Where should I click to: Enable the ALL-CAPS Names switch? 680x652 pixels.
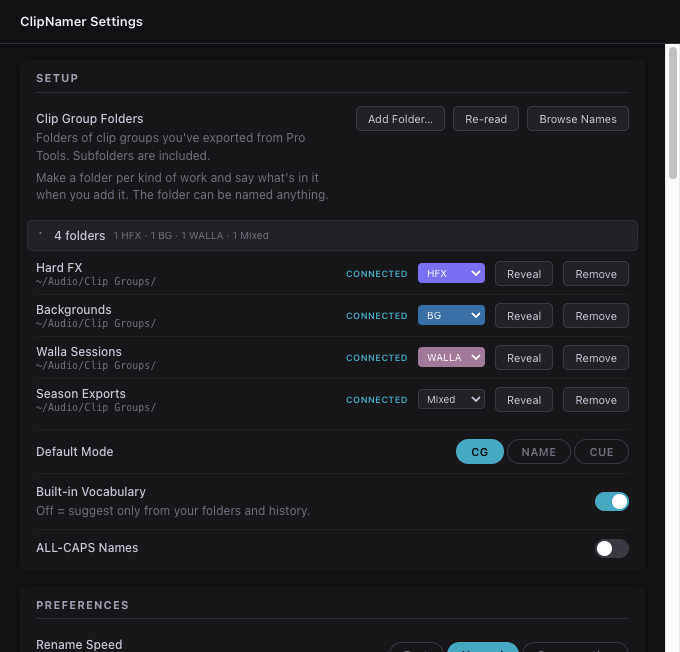pyautogui.click(x=611, y=548)
